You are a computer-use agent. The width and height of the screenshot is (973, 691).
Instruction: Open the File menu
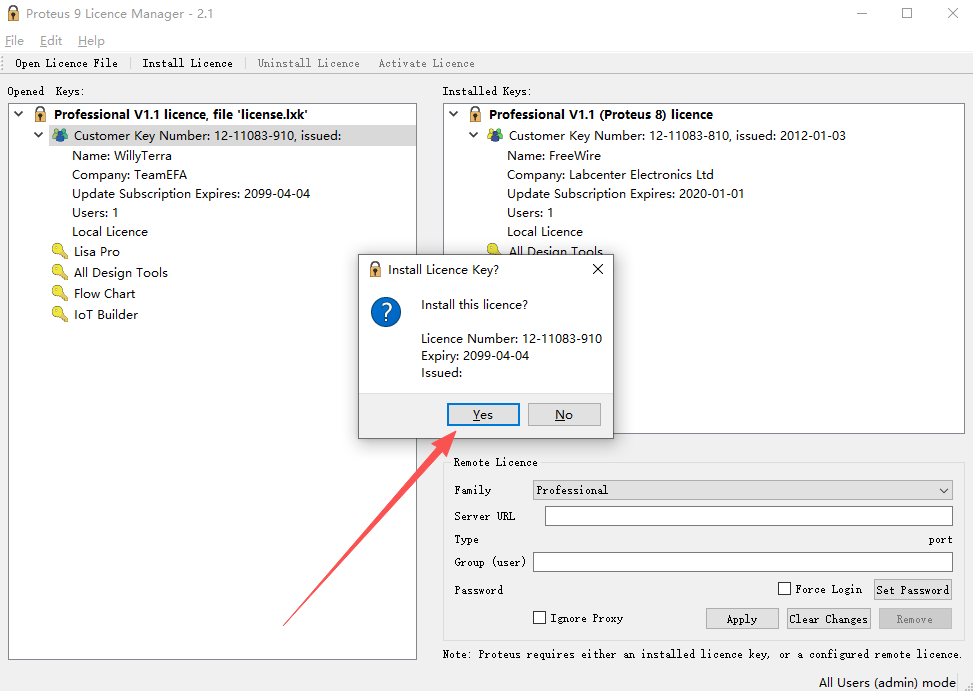pos(14,41)
